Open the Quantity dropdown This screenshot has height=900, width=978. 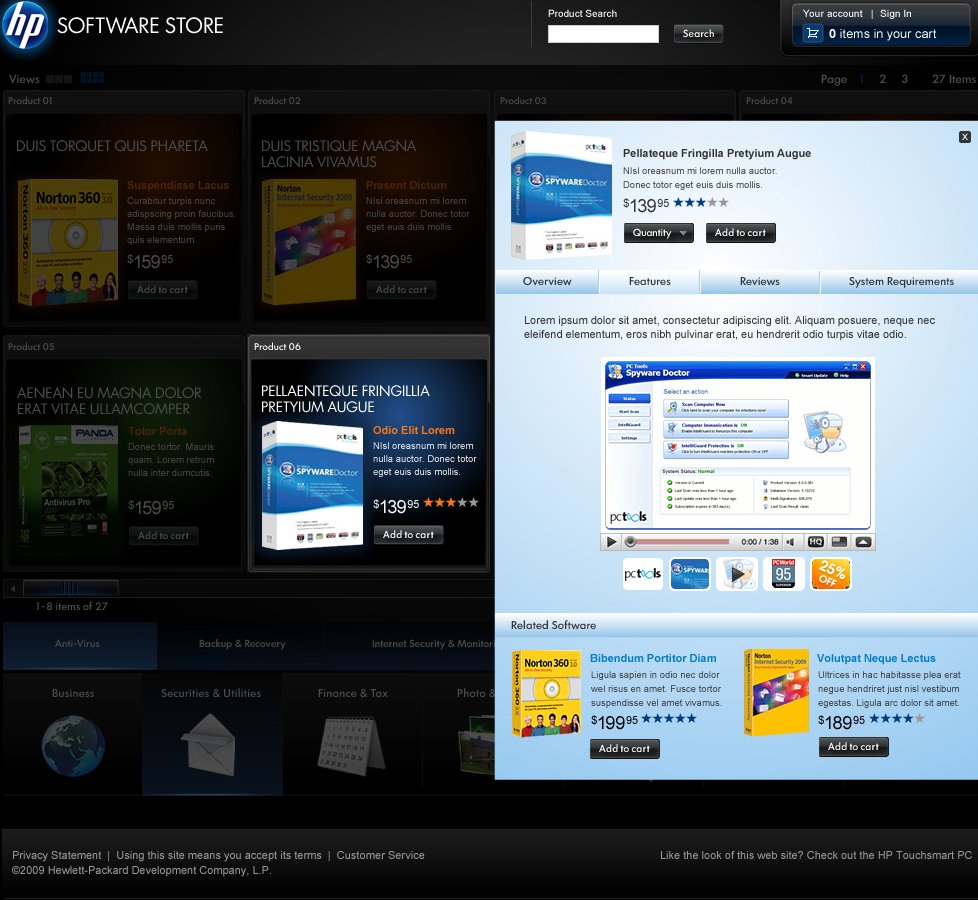[659, 233]
